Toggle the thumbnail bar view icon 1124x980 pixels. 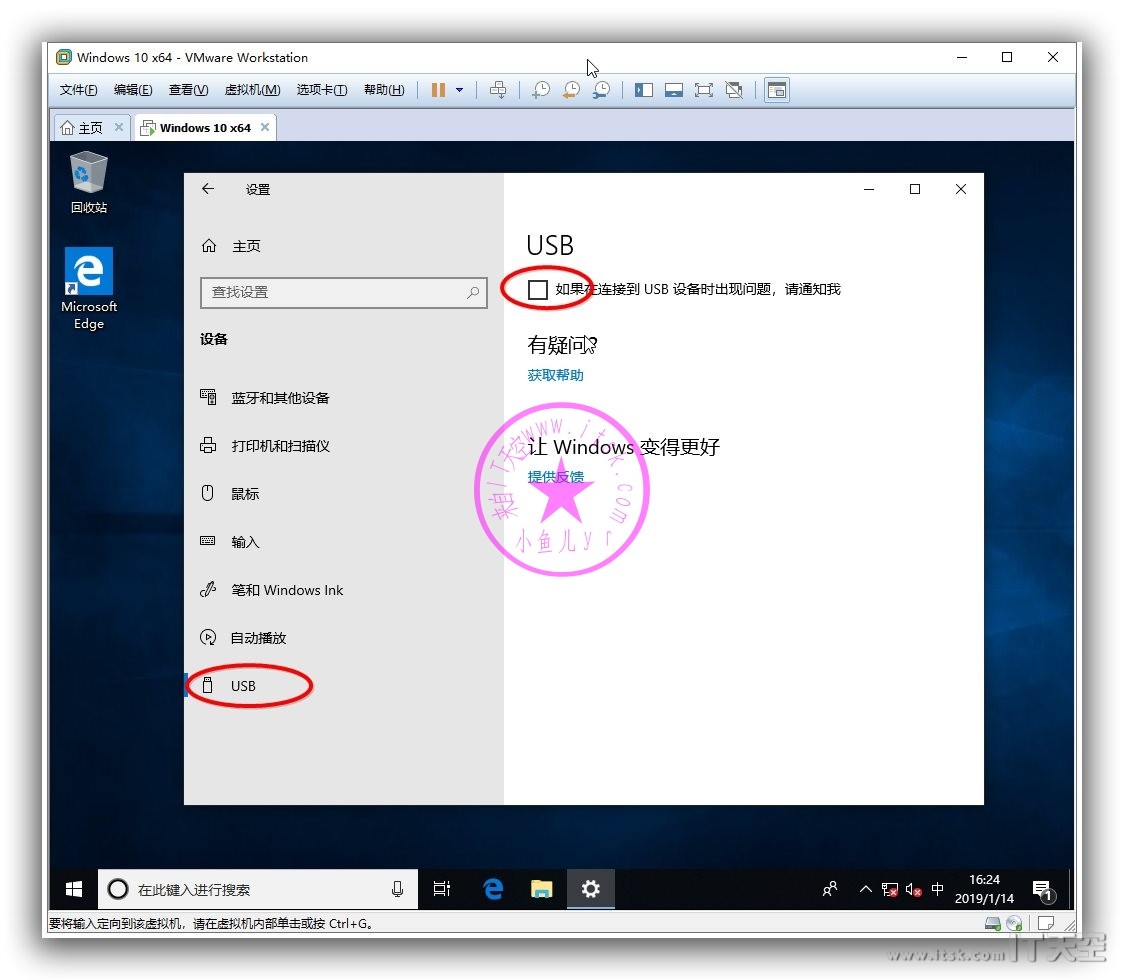pos(674,90)
